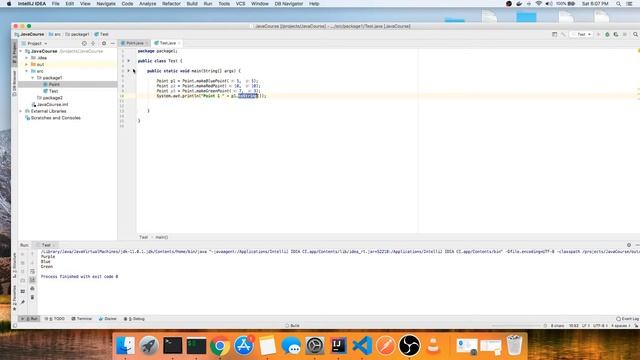Open Google Chrome from the Dock
640x360 pixels.
(220, 346)
